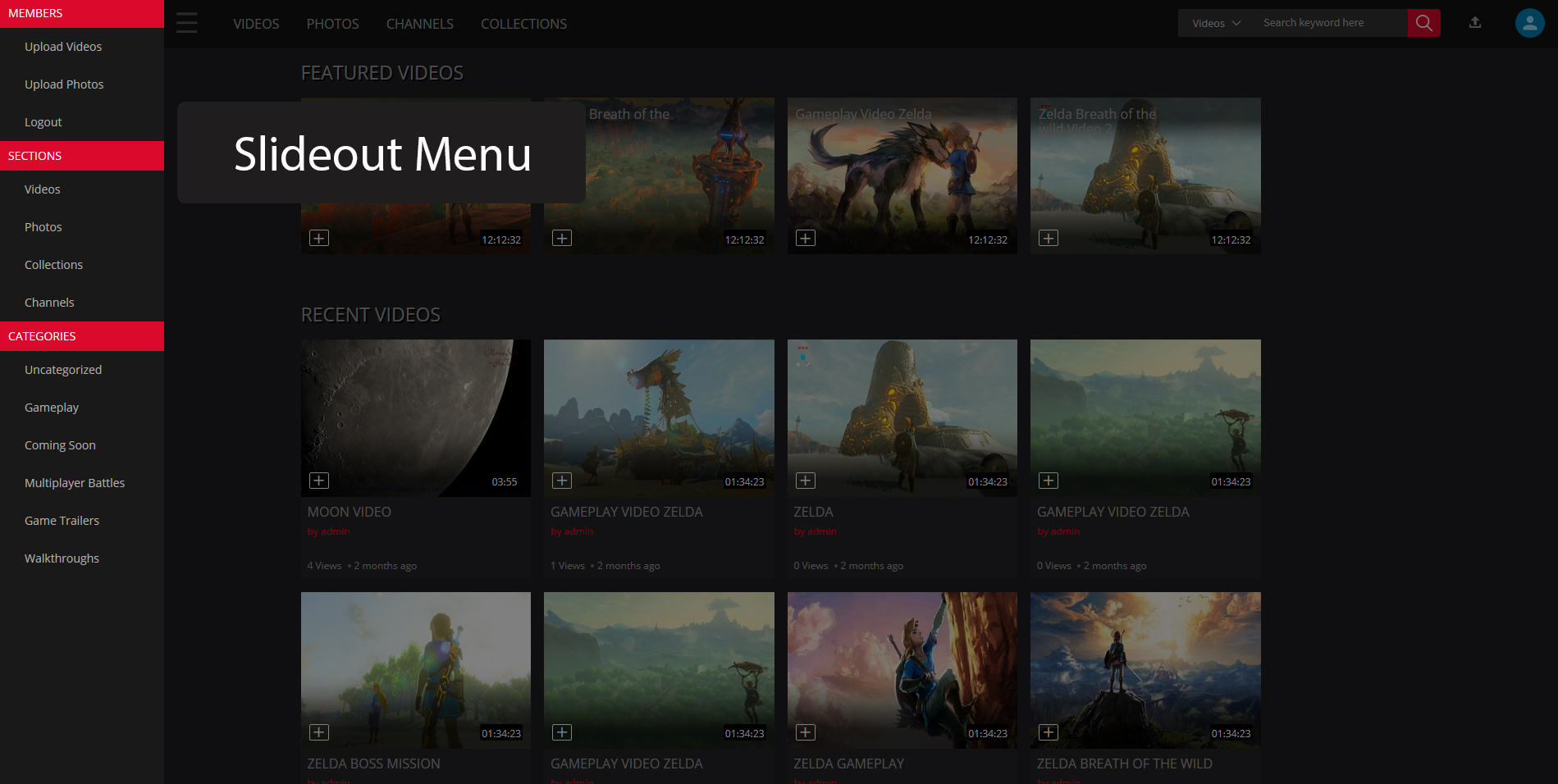Open the Moon Video thumbnail
This screenshot has height=784, width=1558.
click(416, 418)
